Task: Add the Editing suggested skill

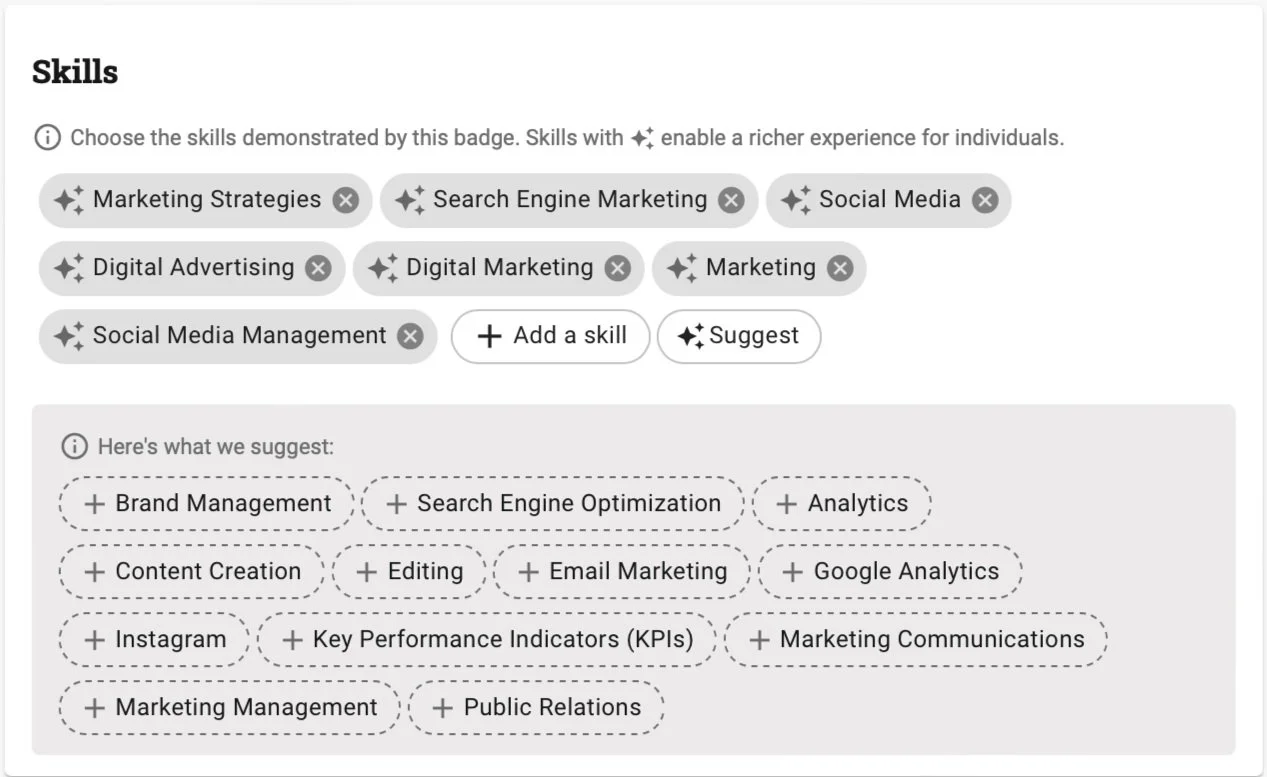Action: tap(409, 572)
